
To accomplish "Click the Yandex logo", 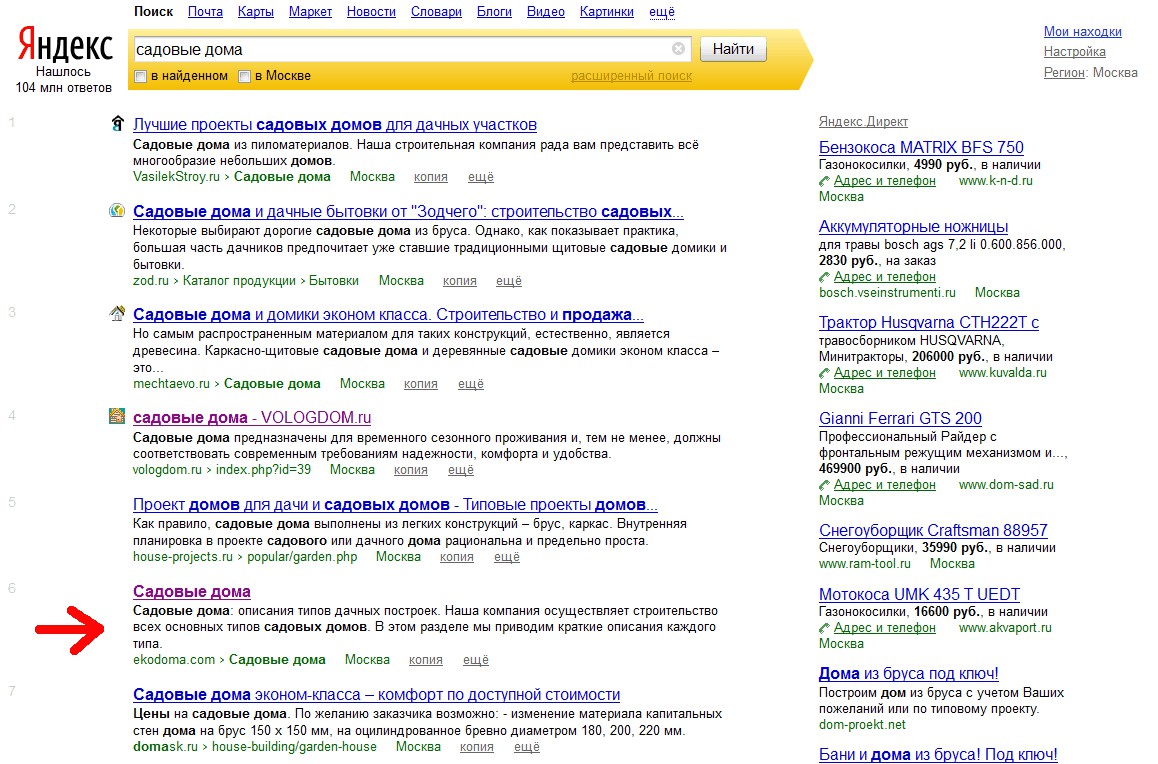I will 65,46.
